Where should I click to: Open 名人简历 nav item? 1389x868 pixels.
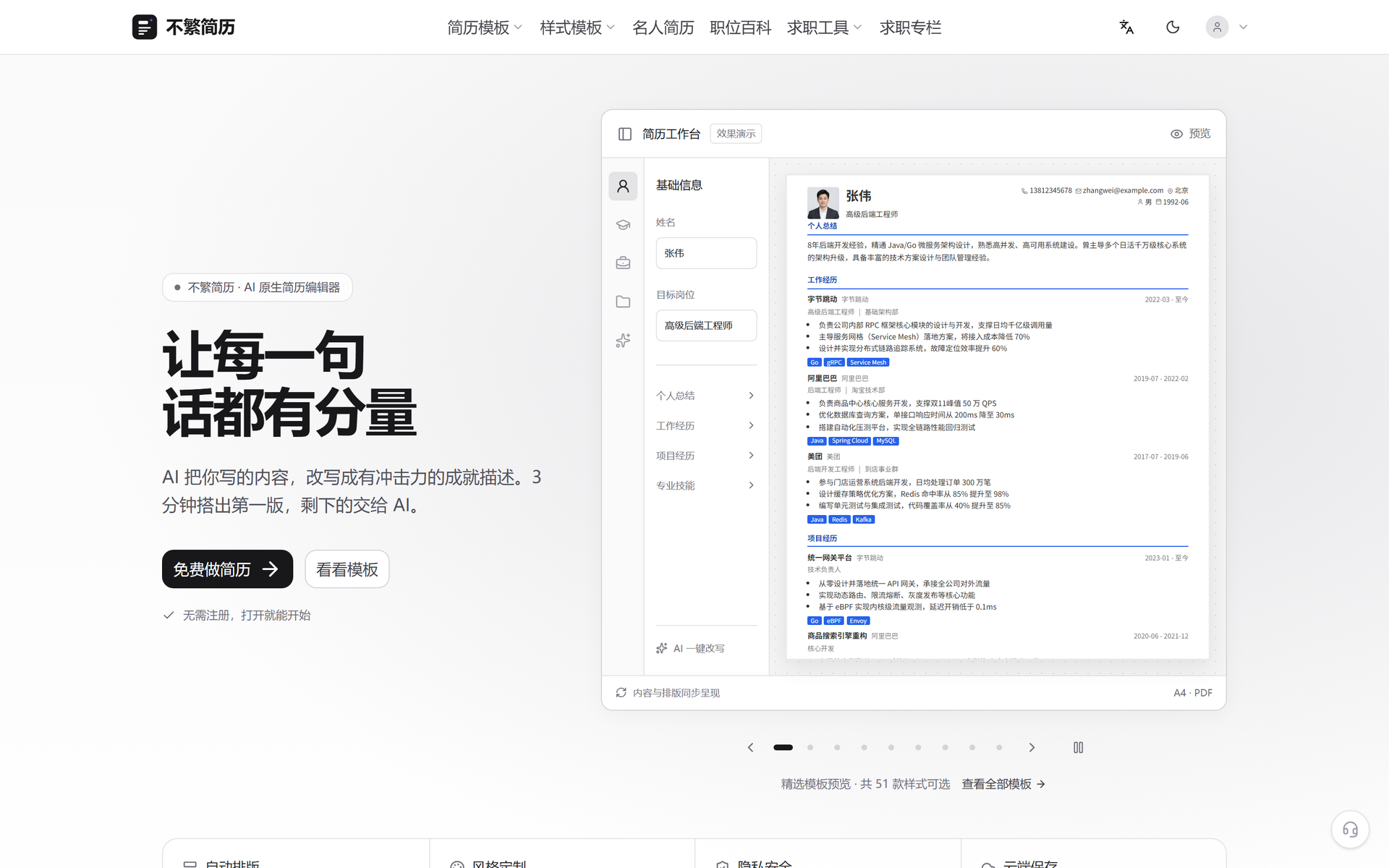(663, 27)
